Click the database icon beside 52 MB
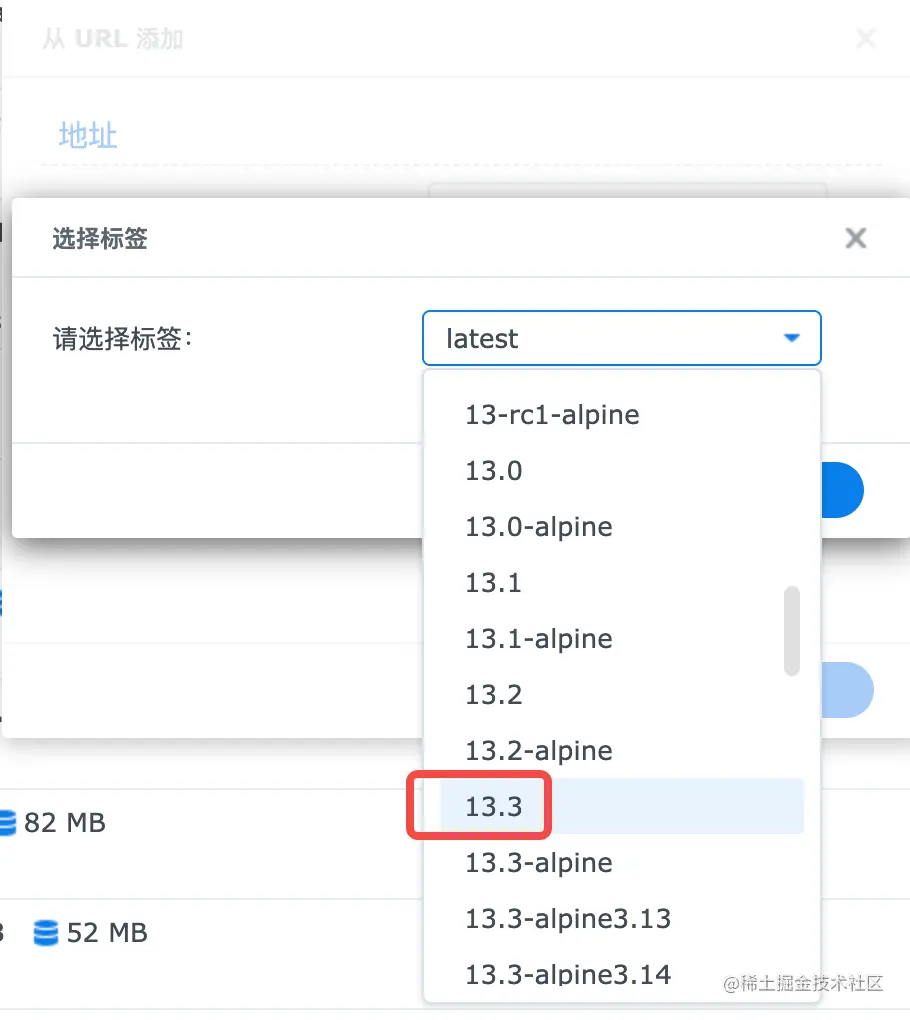 pyautogui.click(x=46, y=933)
